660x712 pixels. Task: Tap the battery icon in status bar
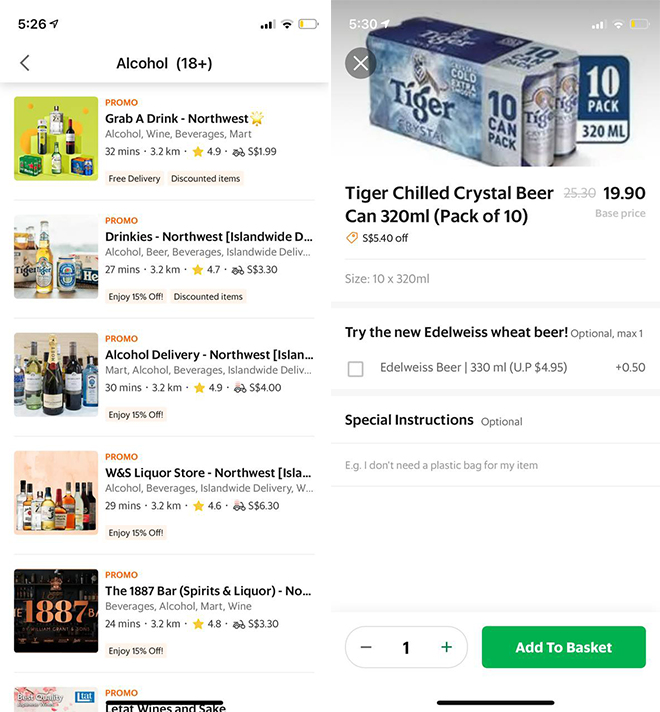click(x=309, y=24)
